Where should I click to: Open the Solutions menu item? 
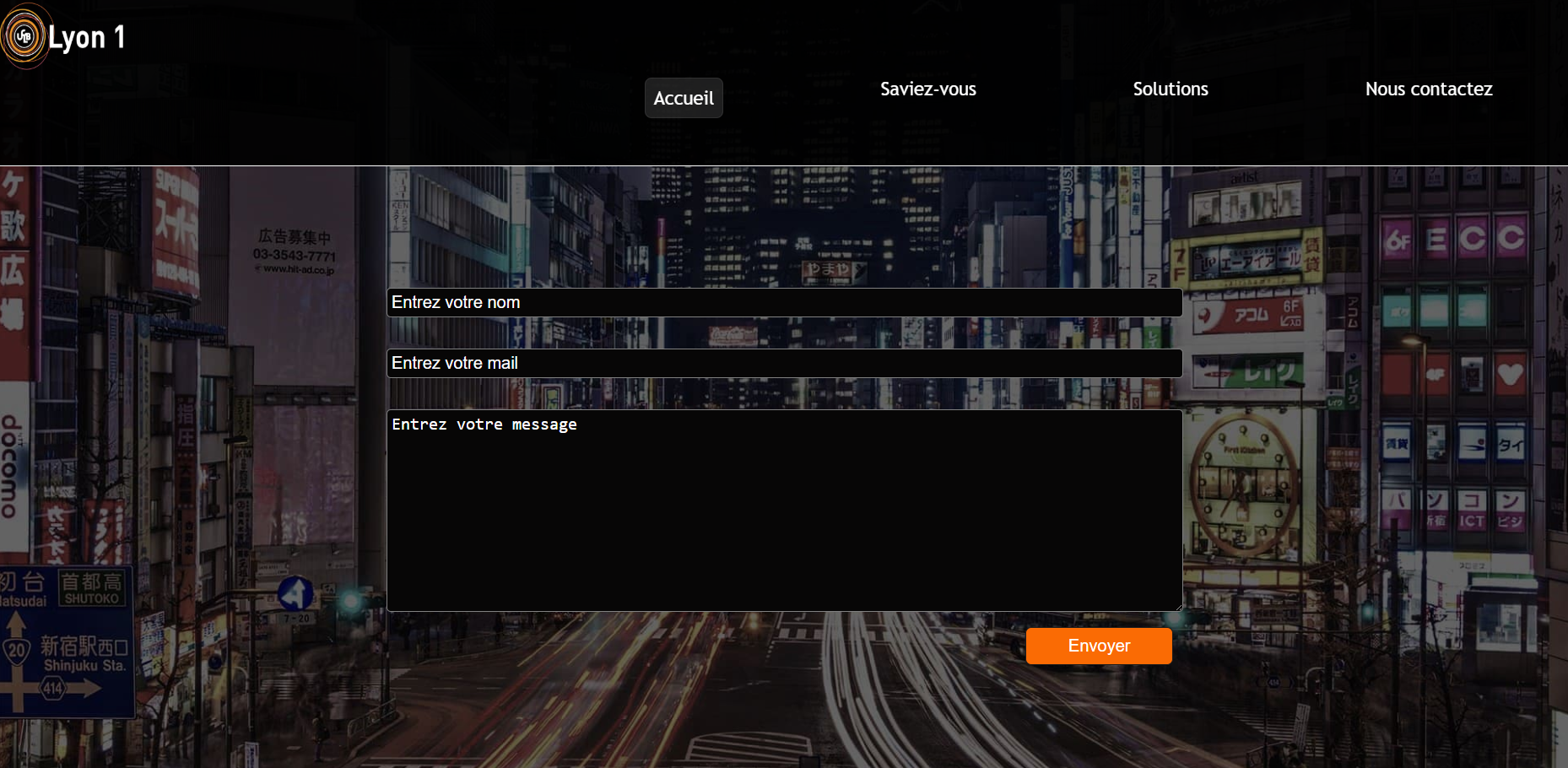[1170, 89]
